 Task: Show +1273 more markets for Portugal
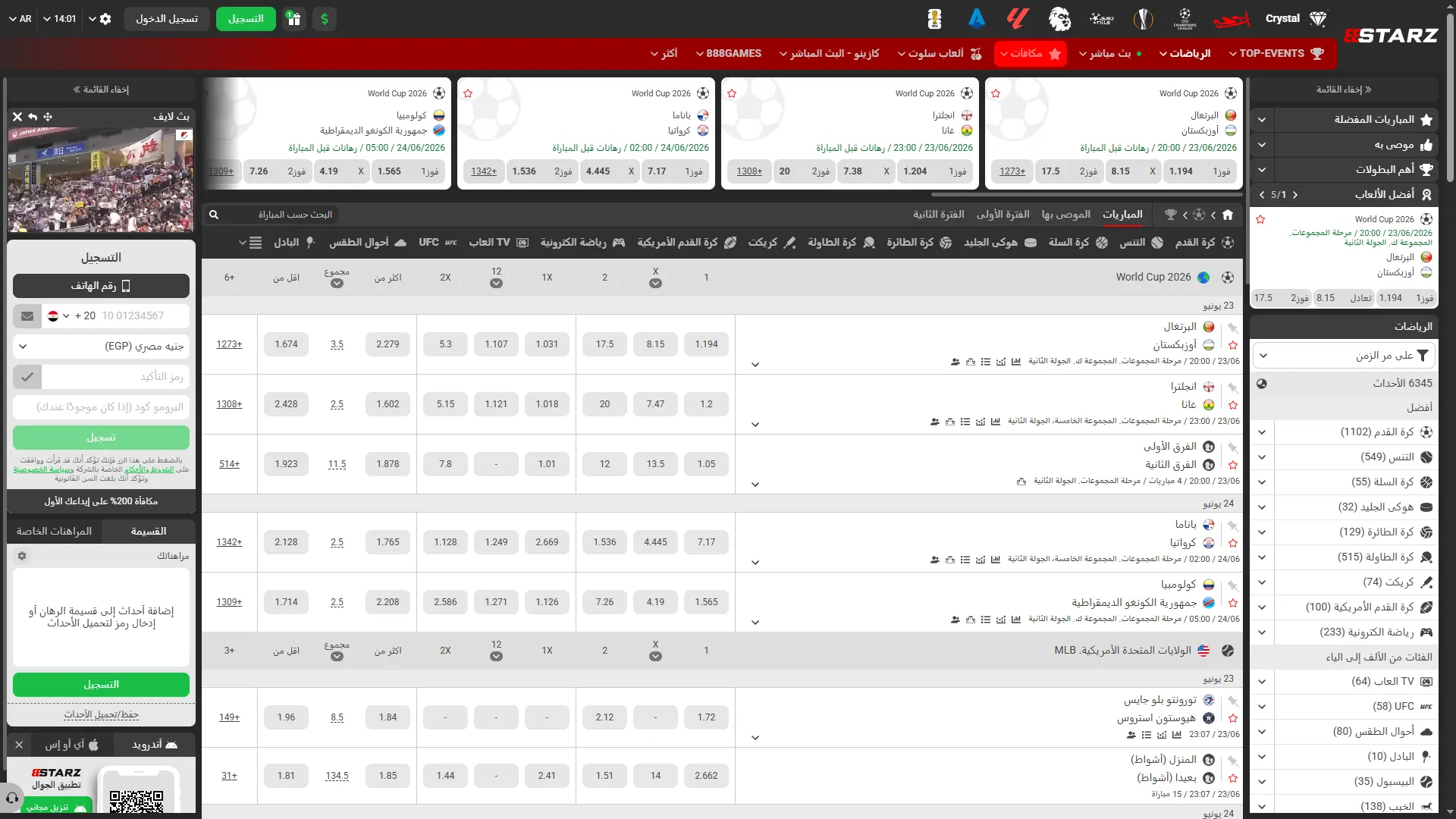[229, 344]
